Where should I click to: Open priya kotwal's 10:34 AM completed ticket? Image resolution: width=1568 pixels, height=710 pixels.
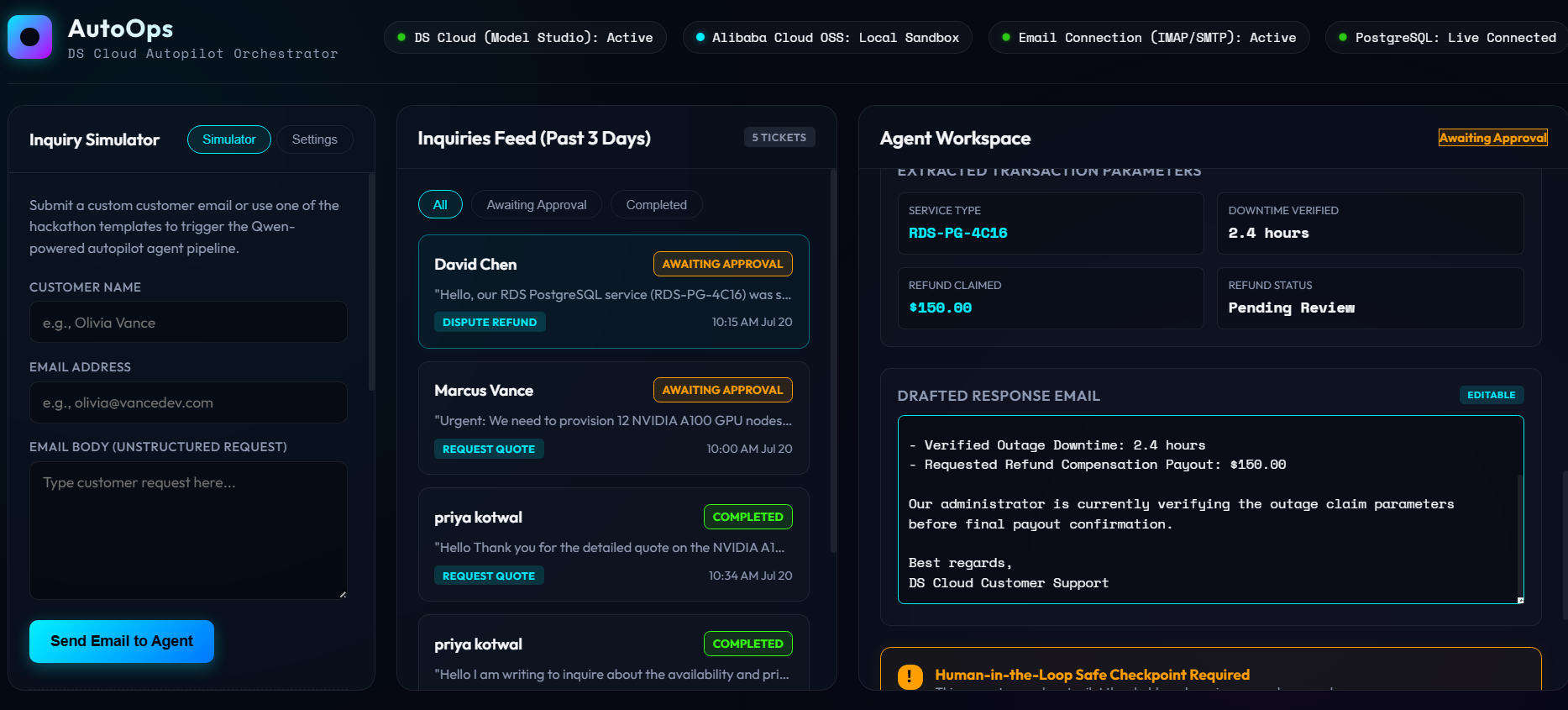tap(614, 544)
